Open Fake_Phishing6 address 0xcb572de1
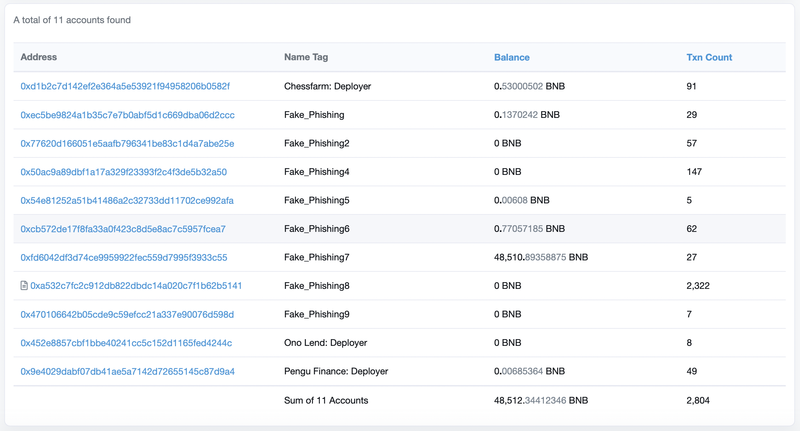This screenshot has width=800, height=431. (123, 229)
